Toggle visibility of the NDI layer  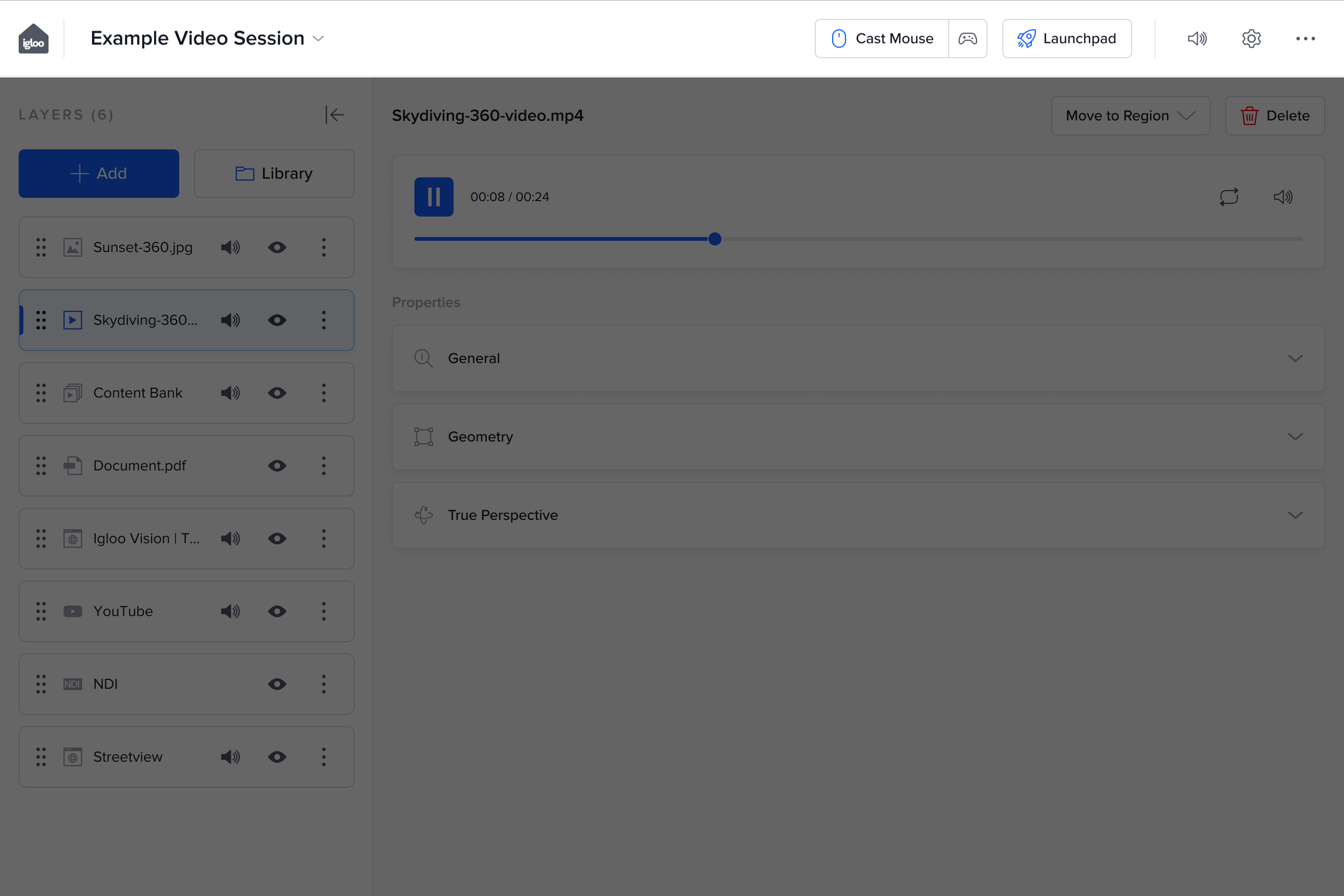(x=277, y=684)
